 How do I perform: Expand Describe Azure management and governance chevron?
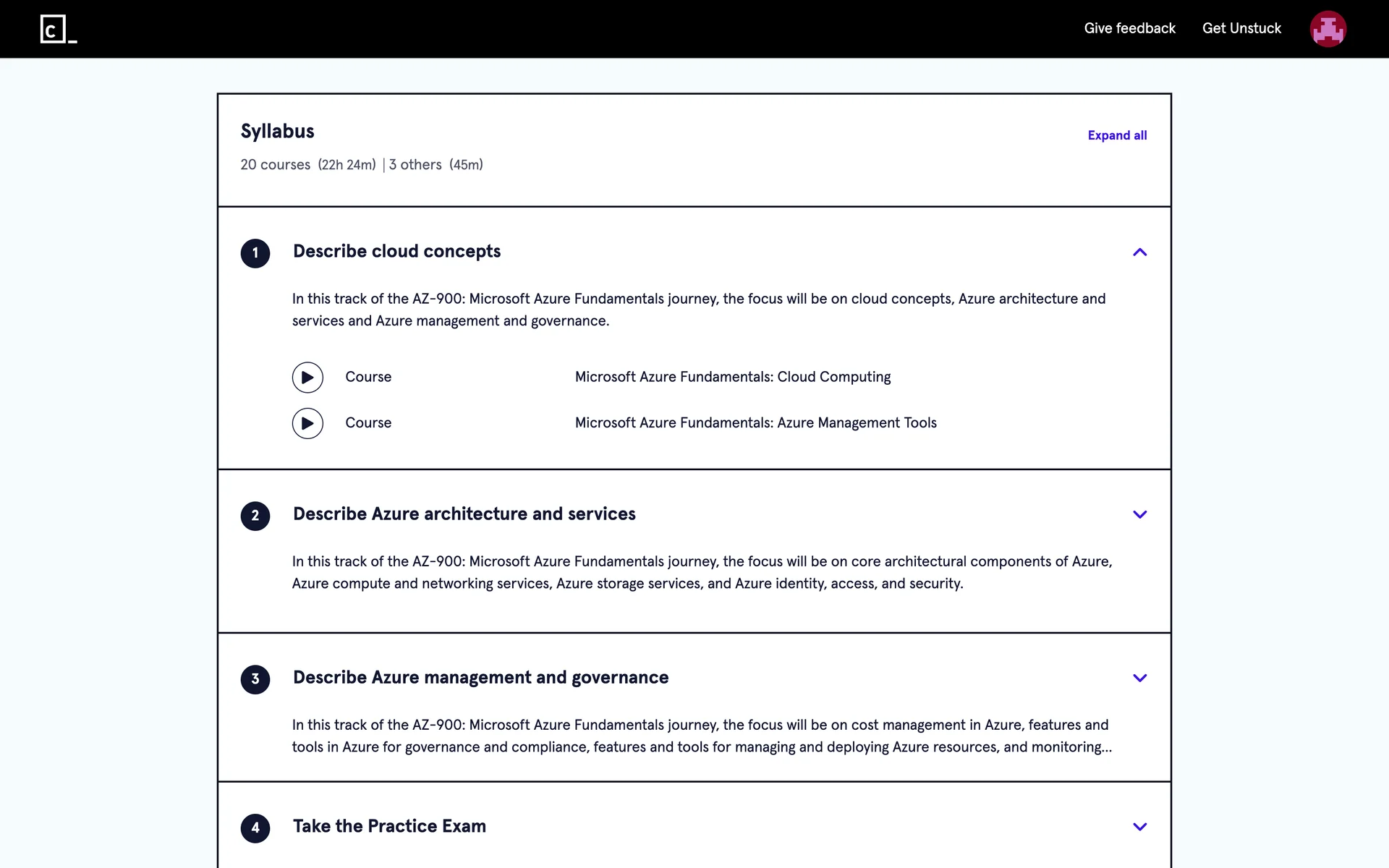(1139, 678)
